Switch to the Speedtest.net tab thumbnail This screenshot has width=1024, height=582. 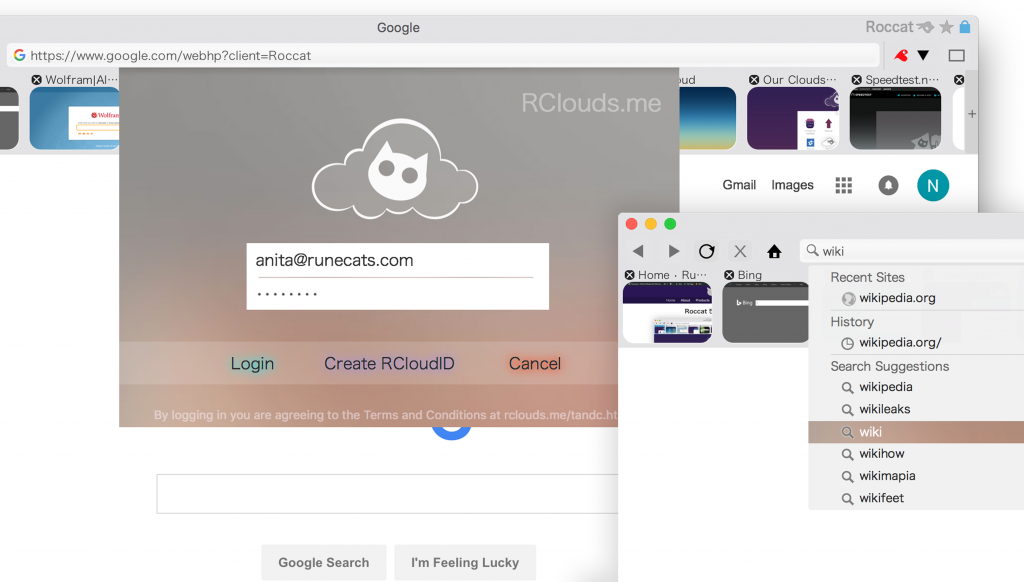click(x=895, y=118)
